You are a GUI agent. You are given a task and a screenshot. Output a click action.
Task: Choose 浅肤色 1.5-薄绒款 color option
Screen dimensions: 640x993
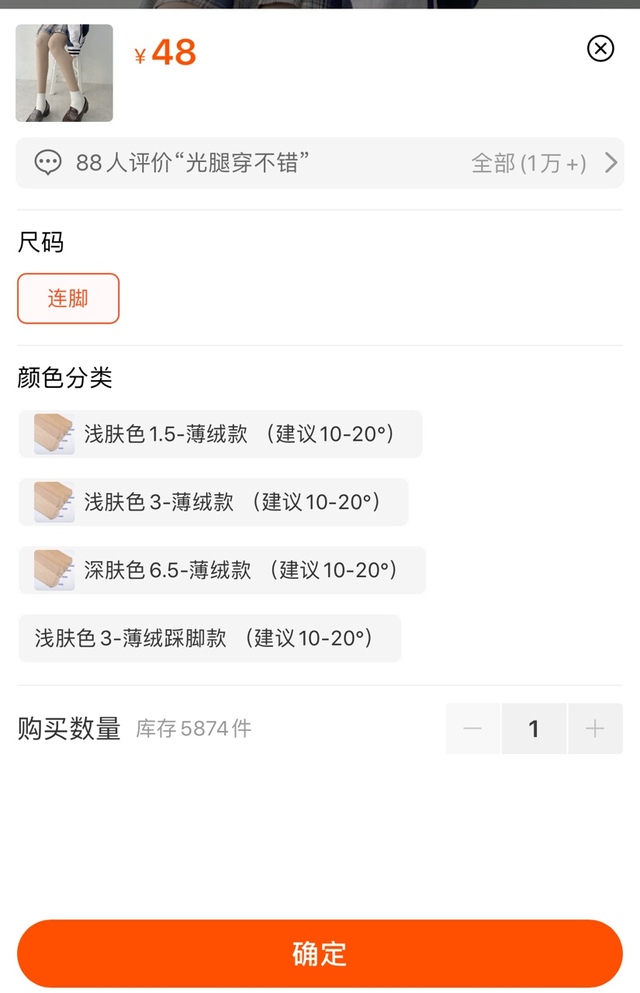pyautogui.click(x=238, y=434)
